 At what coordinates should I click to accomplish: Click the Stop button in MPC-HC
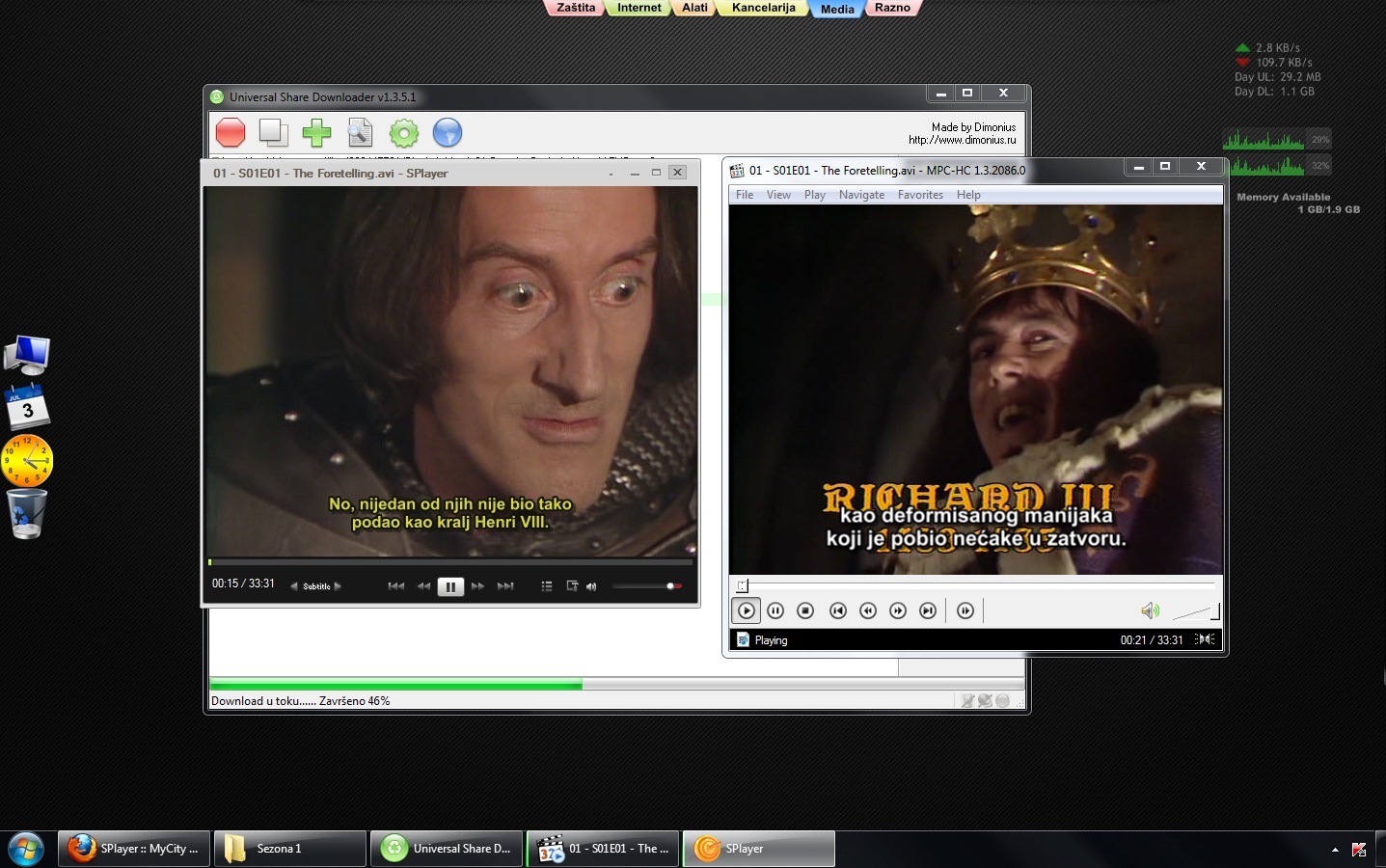[x=806, y=610]
